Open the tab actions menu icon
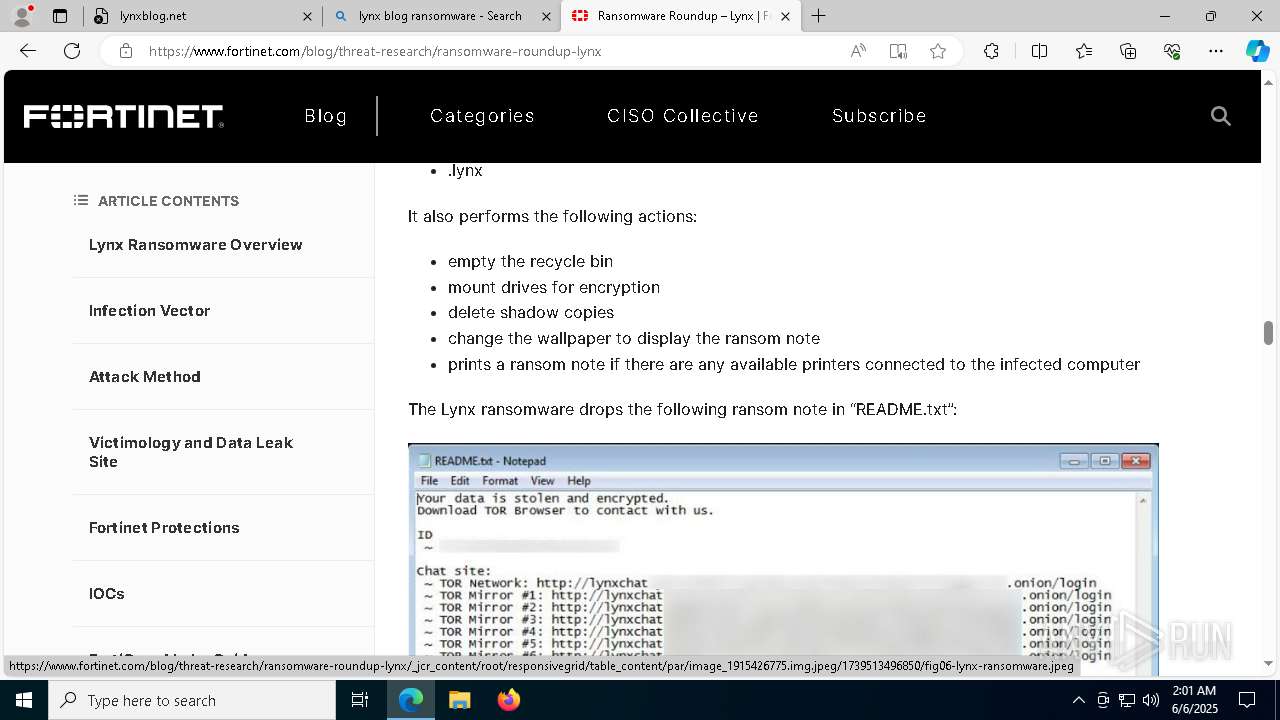 (60, 16)
